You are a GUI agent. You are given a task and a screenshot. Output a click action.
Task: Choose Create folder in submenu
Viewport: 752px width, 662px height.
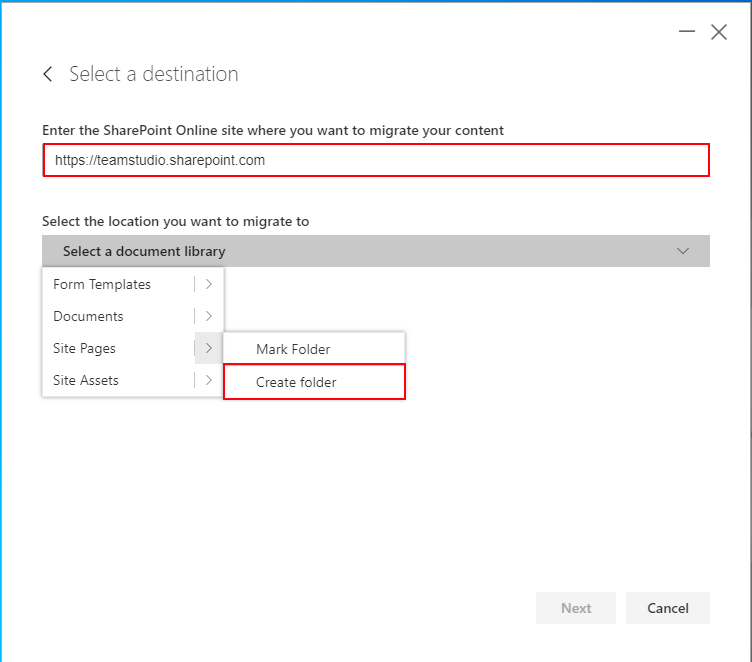point(315,382)
